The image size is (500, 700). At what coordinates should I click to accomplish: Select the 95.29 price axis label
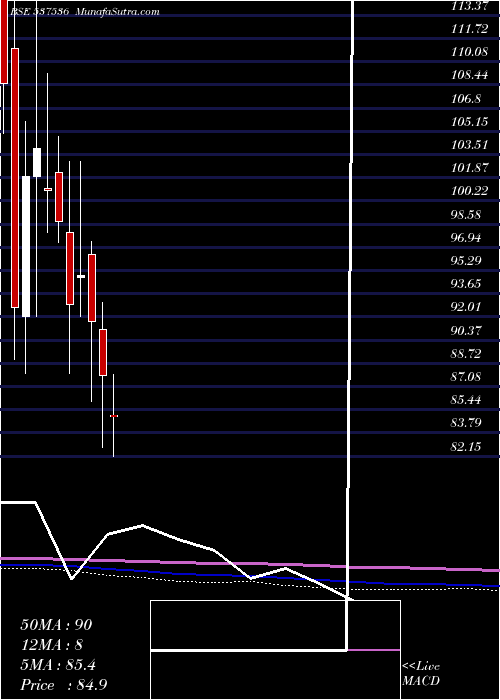466,260
